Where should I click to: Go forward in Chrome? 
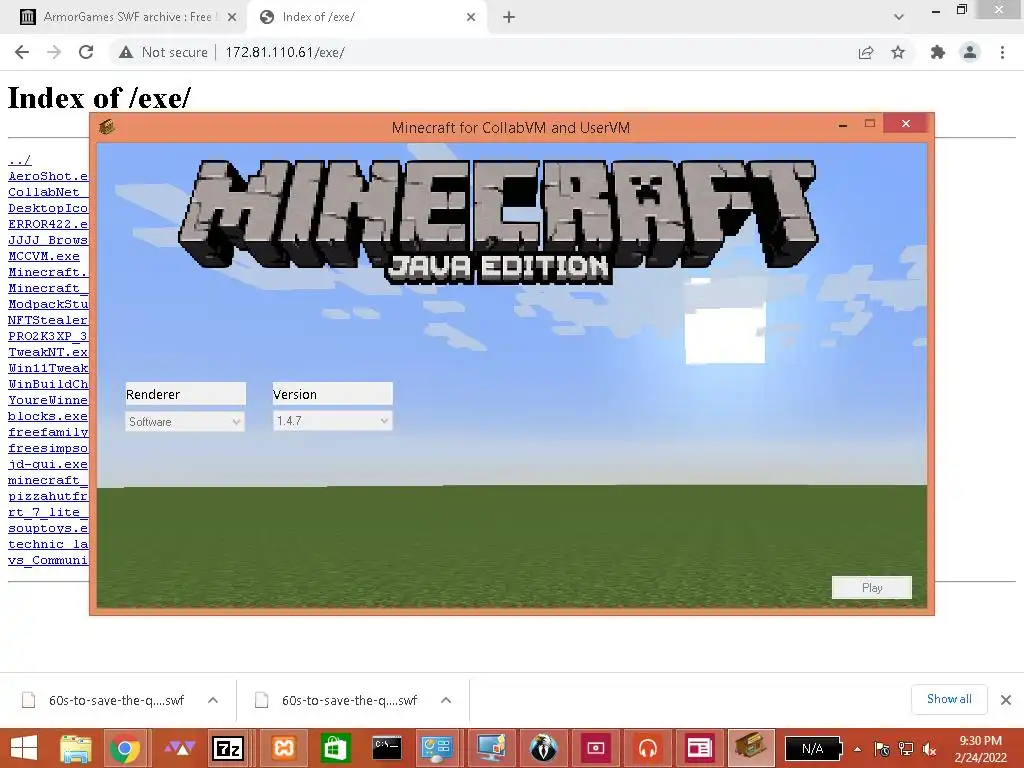(x=54, y=52)
